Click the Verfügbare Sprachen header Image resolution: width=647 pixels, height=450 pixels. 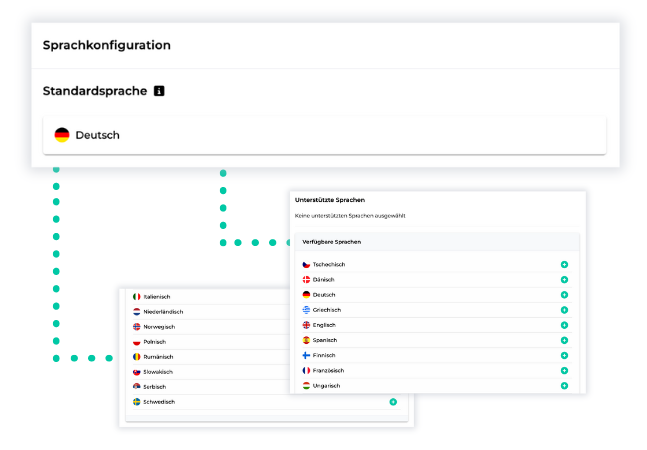coord(332,242)
